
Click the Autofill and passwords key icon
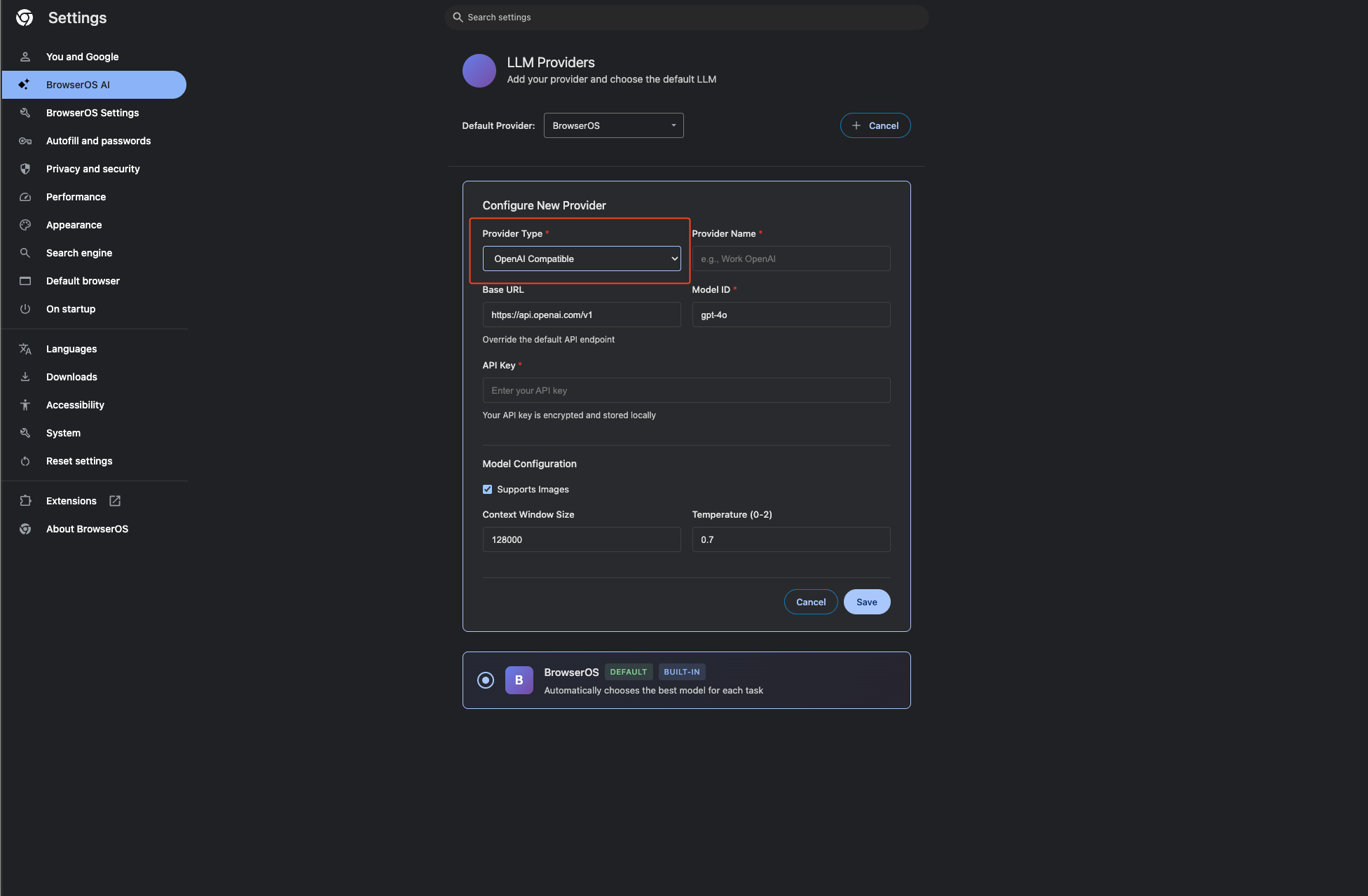click(25, 141)
